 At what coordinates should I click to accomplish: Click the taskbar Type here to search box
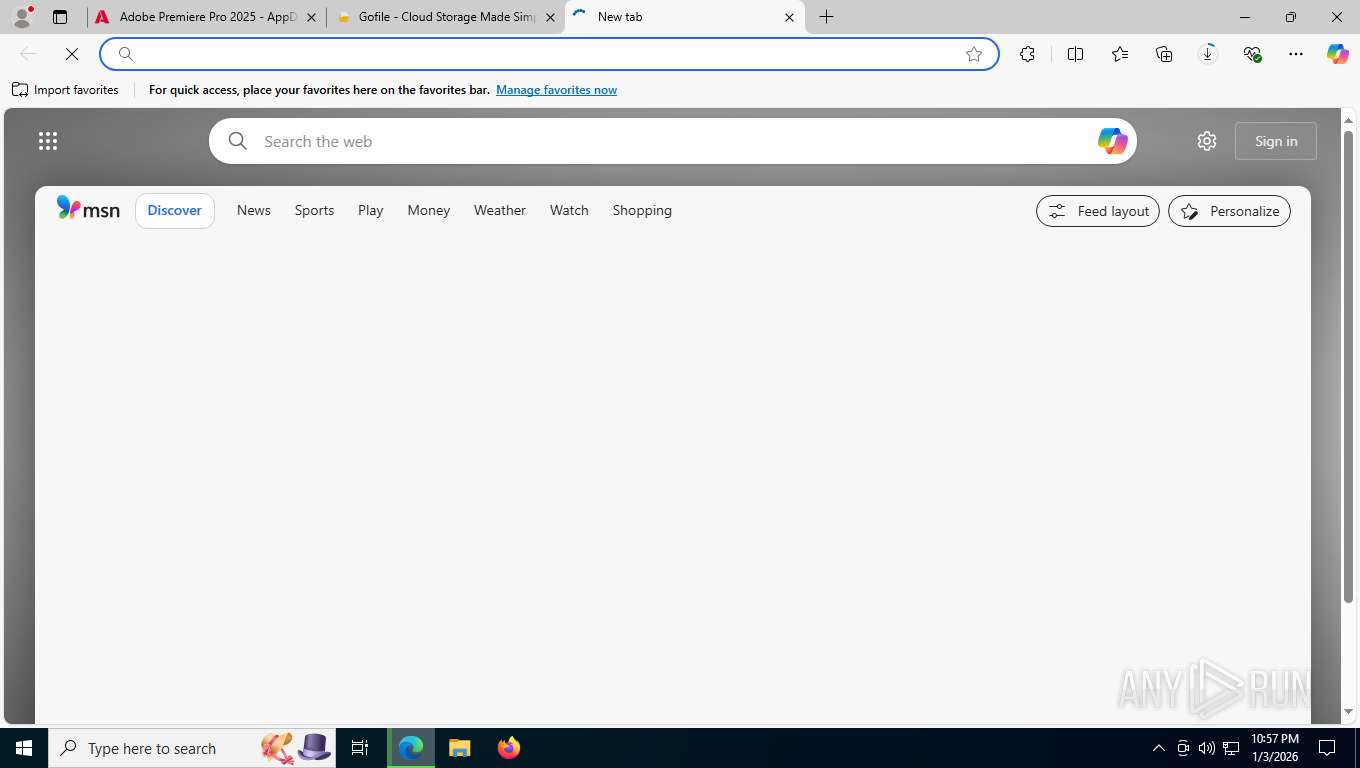pos(192,748)
